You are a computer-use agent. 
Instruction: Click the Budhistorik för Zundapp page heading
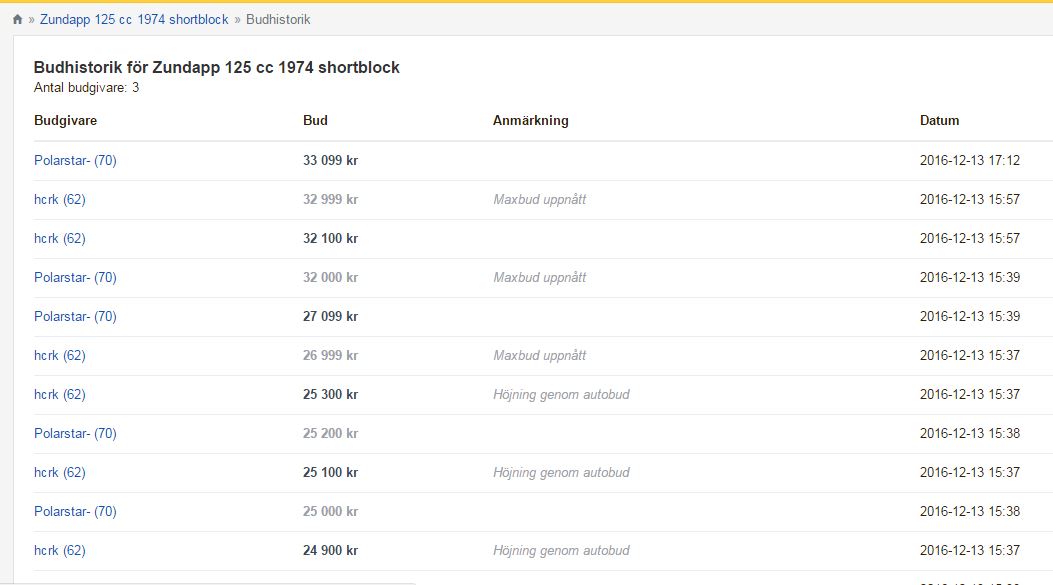click(x=217, y=68)
